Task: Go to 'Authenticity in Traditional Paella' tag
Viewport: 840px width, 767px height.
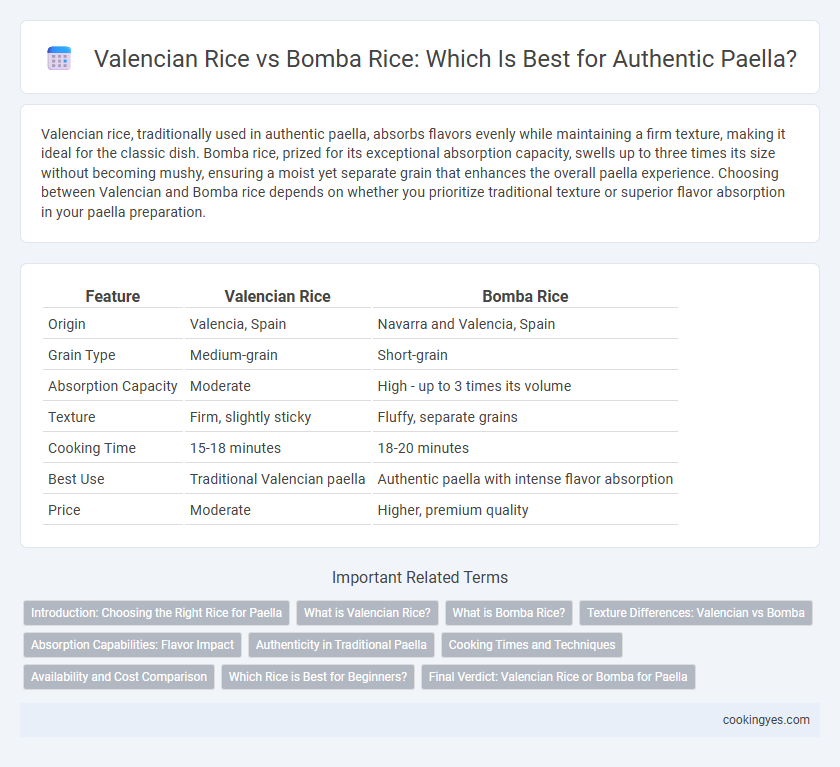Action: point(341,644)
